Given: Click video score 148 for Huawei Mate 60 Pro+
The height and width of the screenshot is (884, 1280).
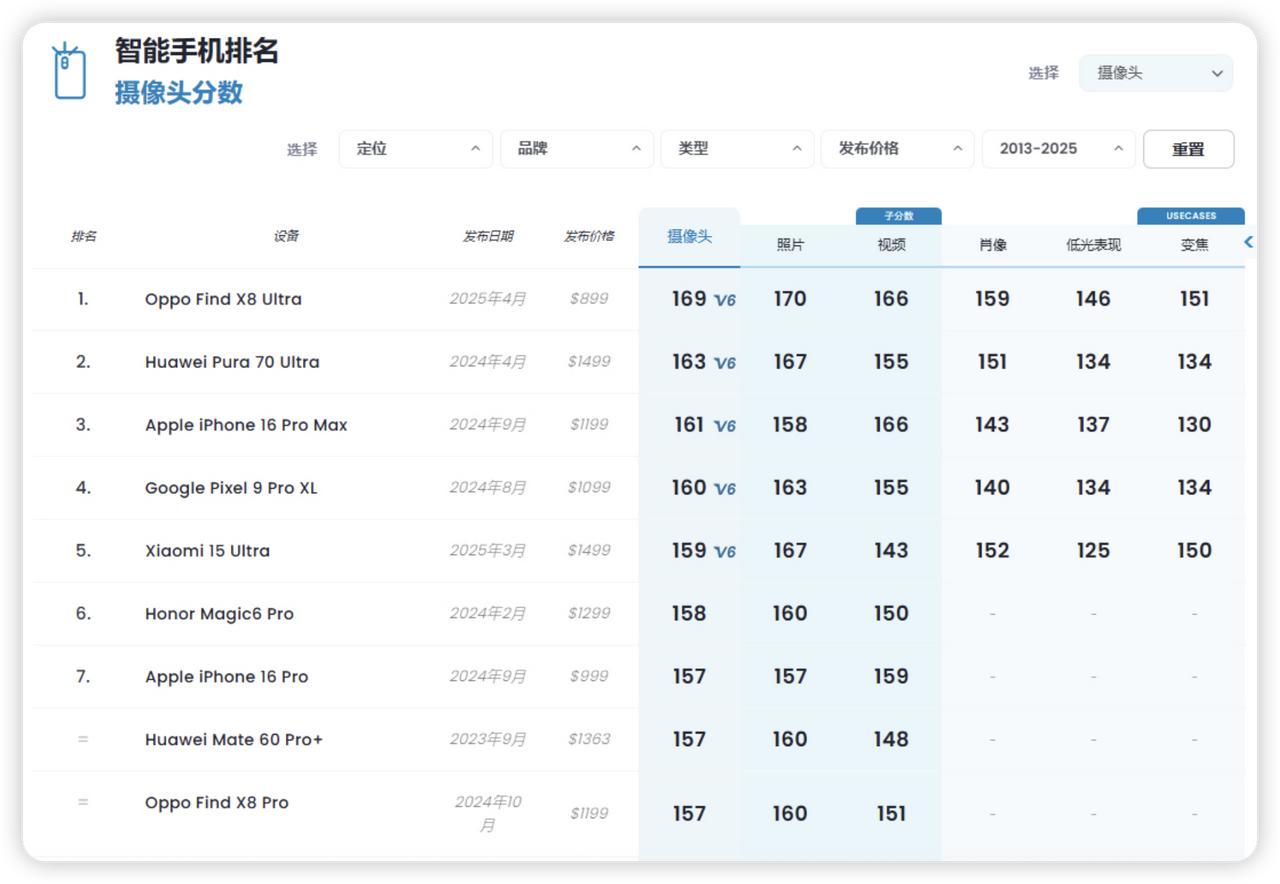Looking at the screenshot, I should [x=891, y=740].
